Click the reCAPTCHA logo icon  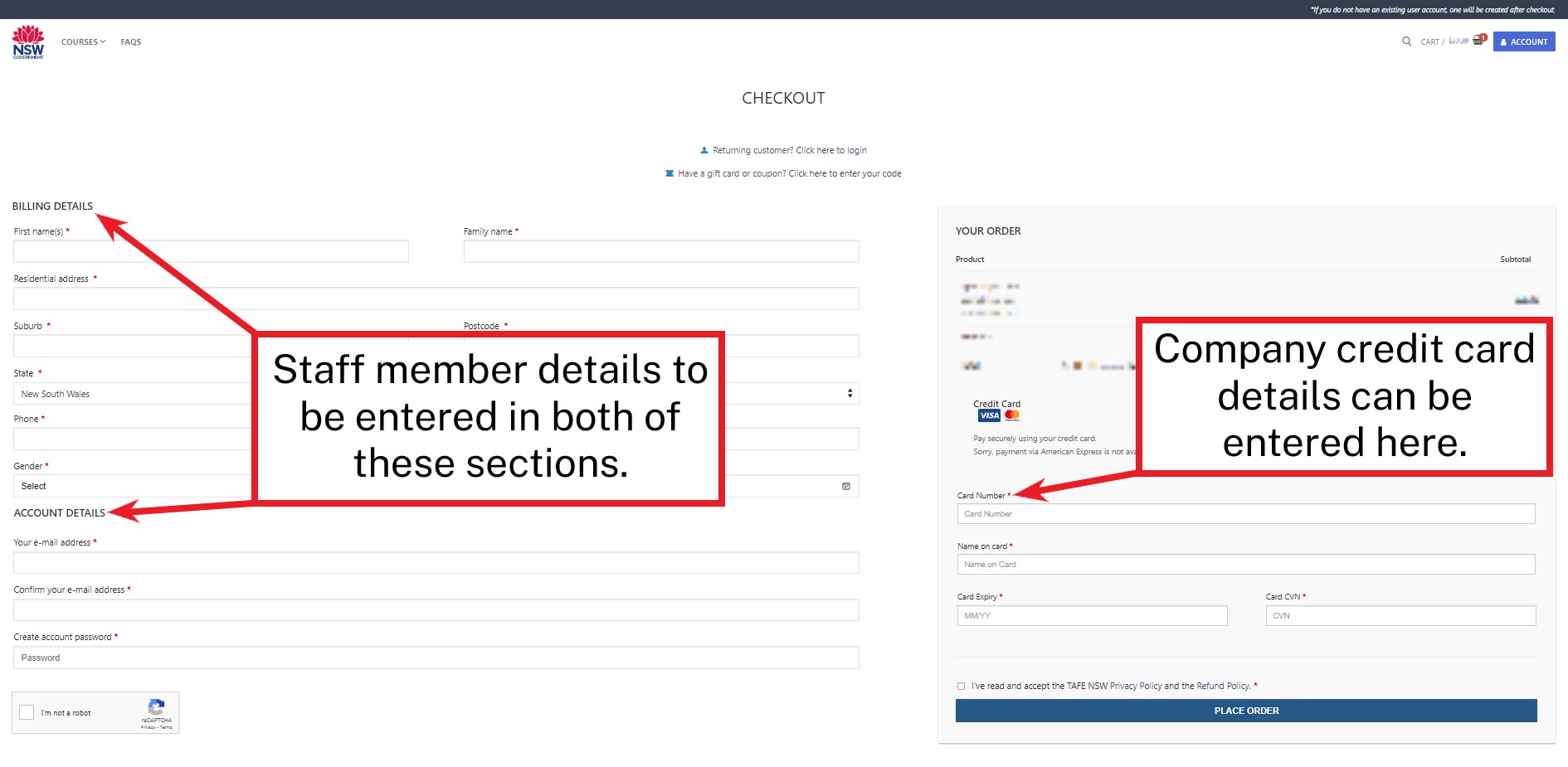(156, 707)
